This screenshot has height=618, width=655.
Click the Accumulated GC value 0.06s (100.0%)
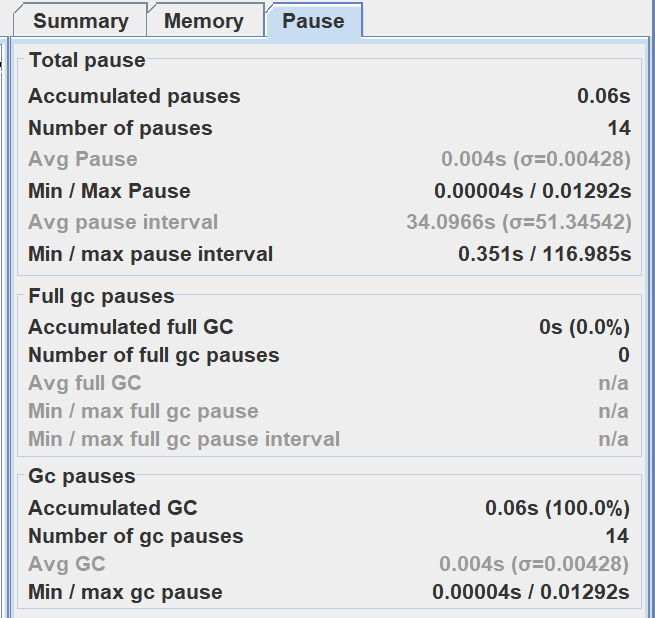coord(558,508)
